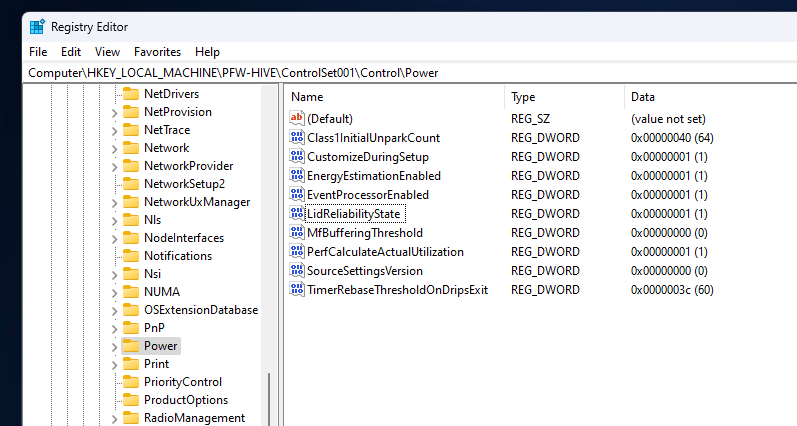
Task: Expand the Network key
Action: (114, 149)
